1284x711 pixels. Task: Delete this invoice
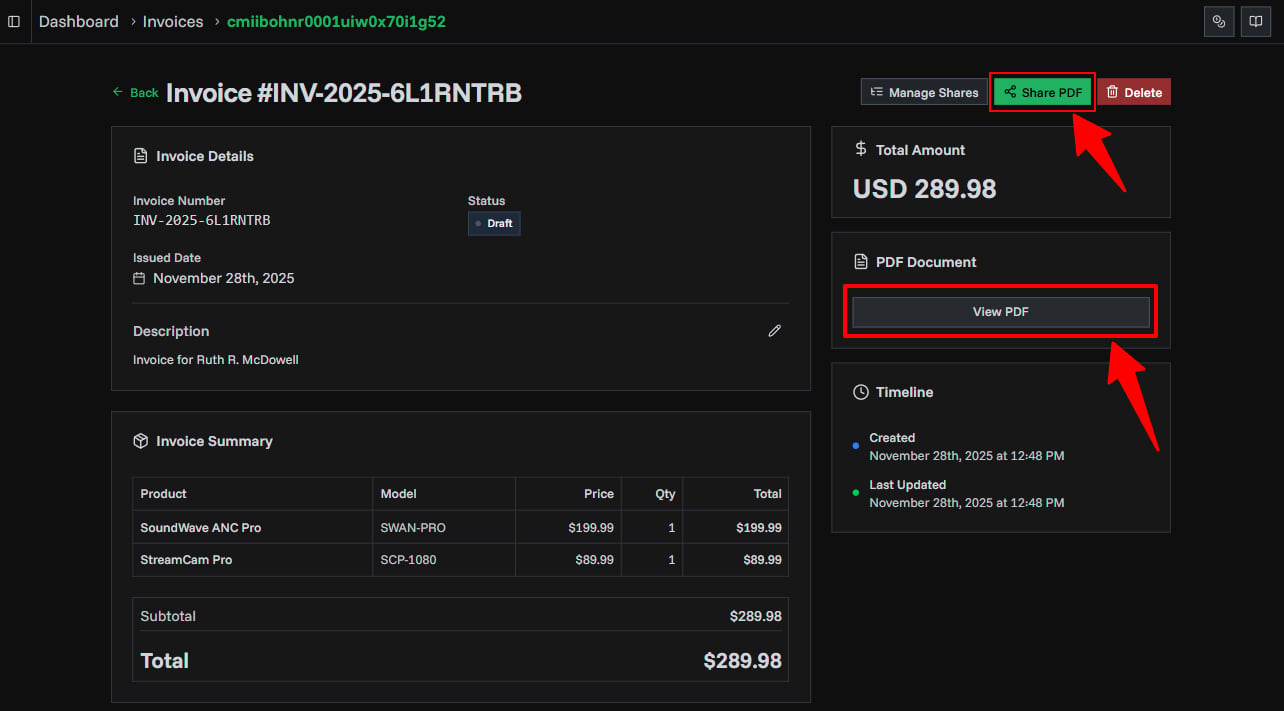click(x=1134, y=92)
